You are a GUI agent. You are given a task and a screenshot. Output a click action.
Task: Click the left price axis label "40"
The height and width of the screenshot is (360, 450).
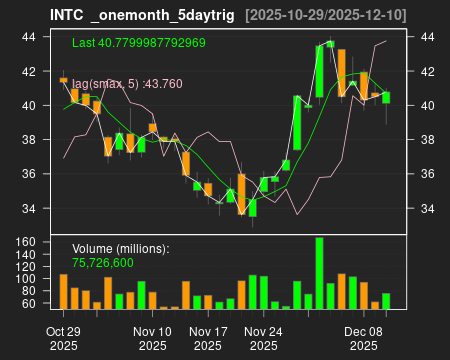29,106
